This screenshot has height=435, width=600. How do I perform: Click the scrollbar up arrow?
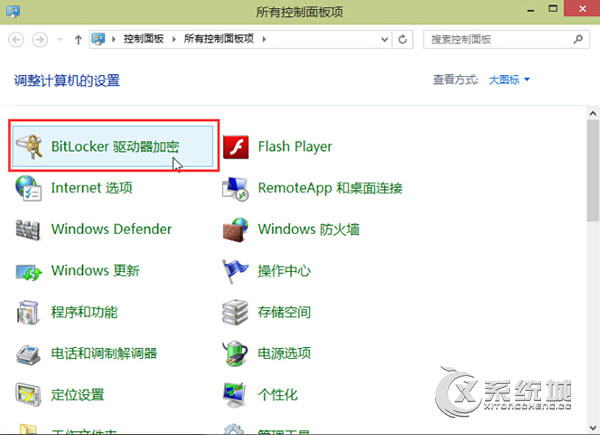pos(593,114)
